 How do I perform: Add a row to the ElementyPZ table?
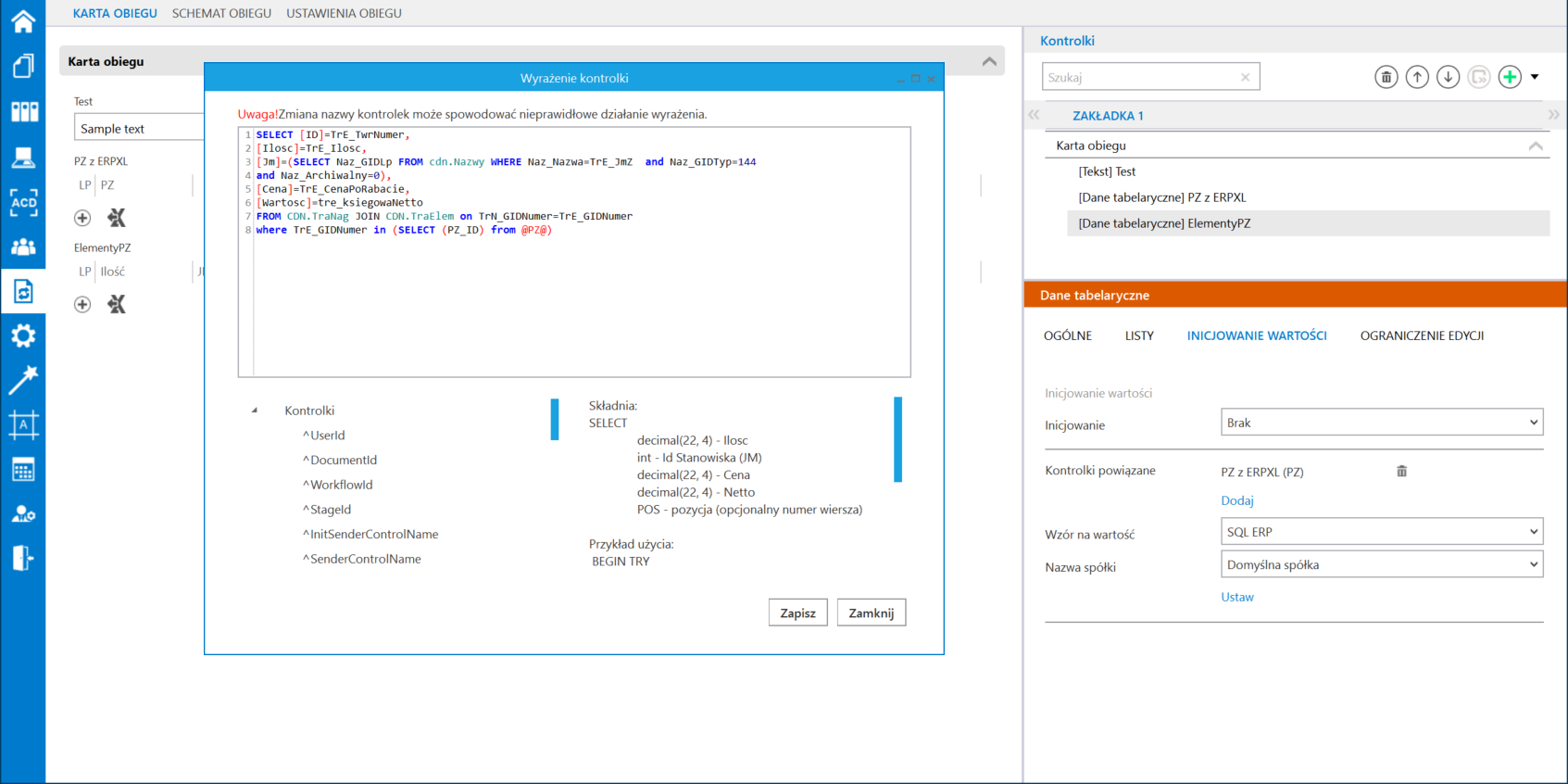[x=82, y=304]
